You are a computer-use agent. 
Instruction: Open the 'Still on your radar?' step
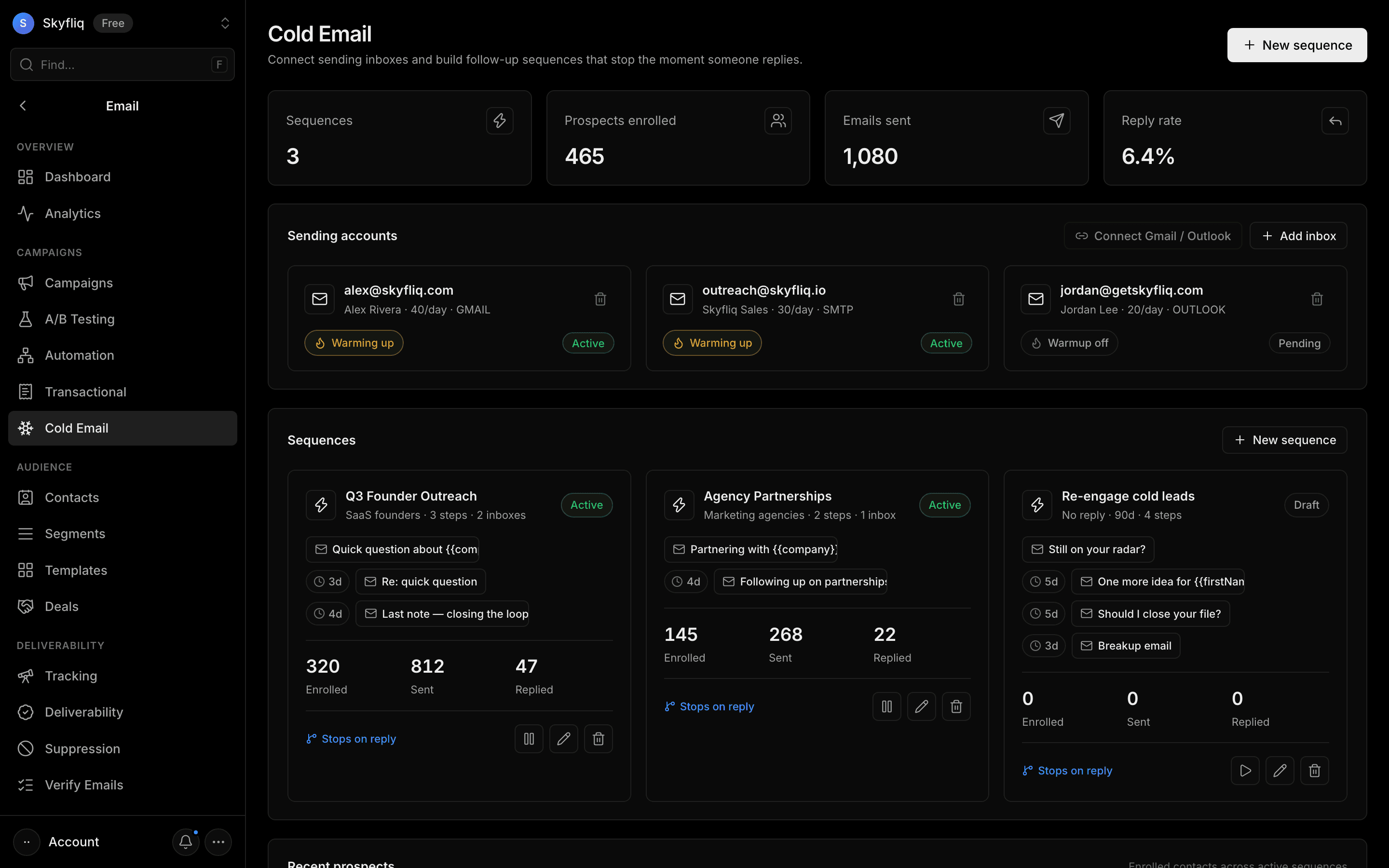(x=1088, y=549)
